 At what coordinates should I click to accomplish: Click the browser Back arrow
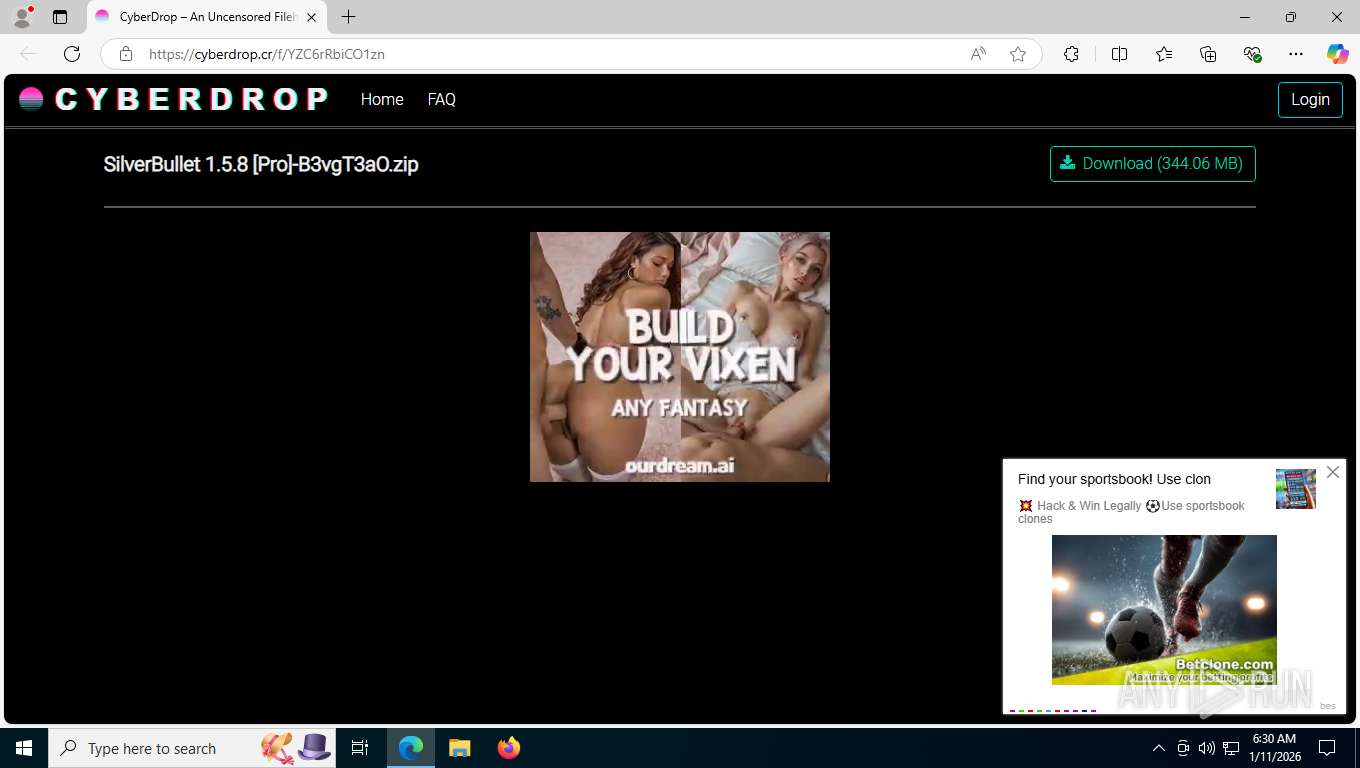tap(28, 54)
